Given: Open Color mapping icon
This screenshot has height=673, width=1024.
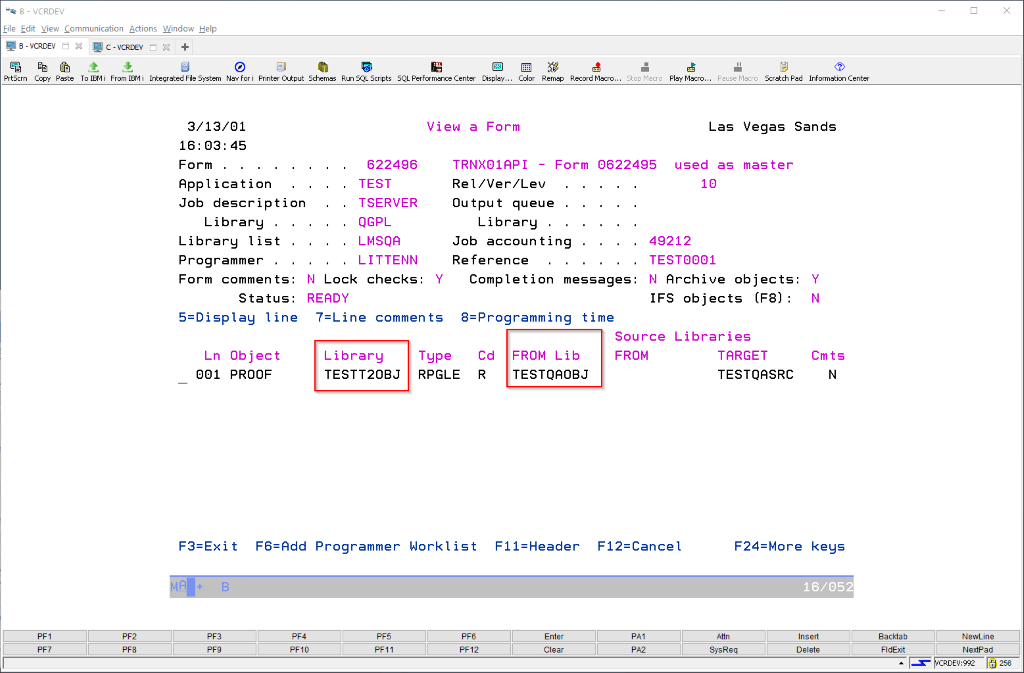Looking at the screenshot, I should click(x=526, y=71).
